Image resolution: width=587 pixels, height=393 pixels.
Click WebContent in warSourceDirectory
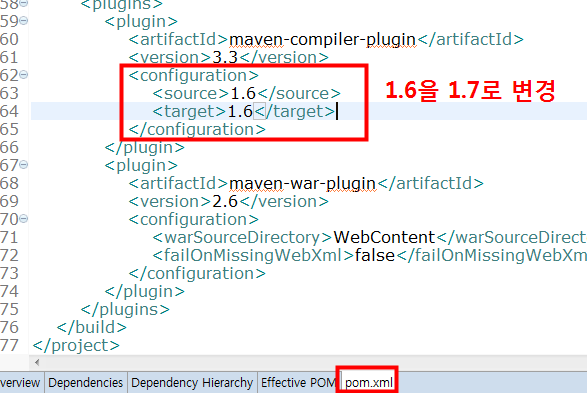384,237
